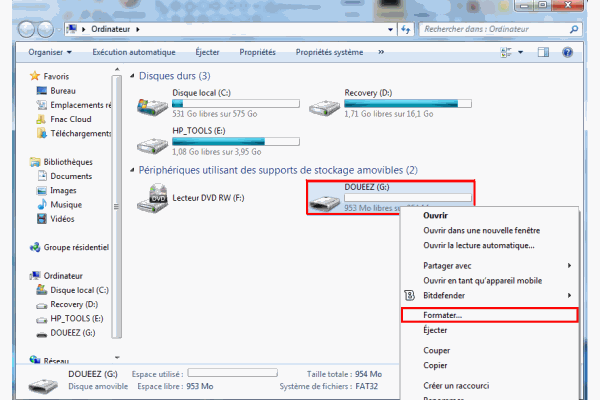The width and height of the screenshot is (600, 400).
Task: Choose Ouvrir dans une nouvelle fenêtre
Action: pos(481,230)
